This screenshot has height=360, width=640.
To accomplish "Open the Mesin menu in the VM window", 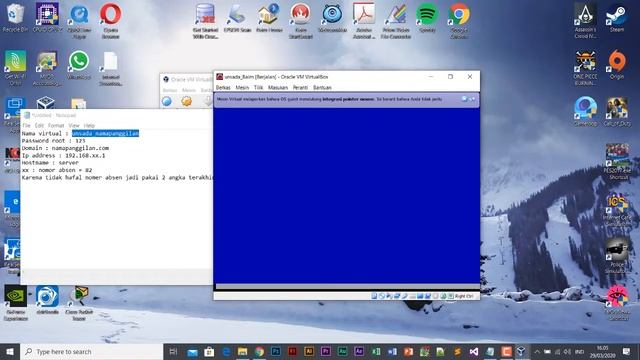I will (x=242, y=87).
